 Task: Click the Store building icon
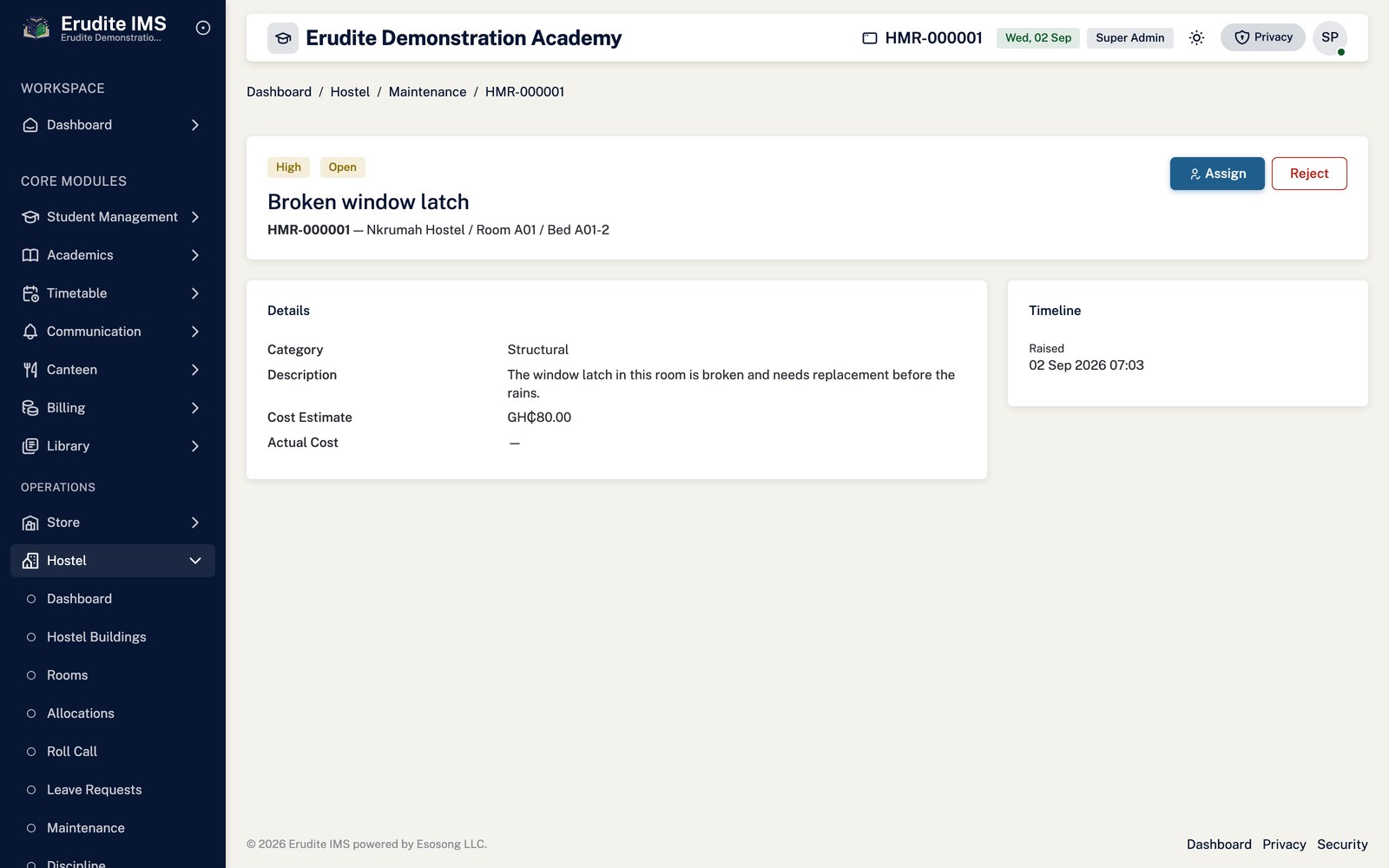click(30, 523)
